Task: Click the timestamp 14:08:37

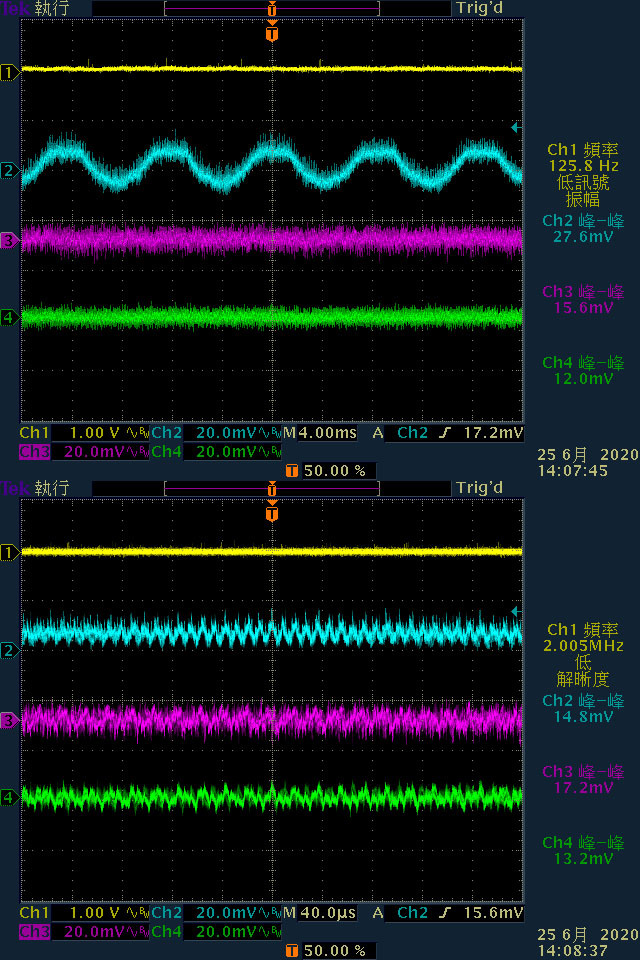Action: 573,951
